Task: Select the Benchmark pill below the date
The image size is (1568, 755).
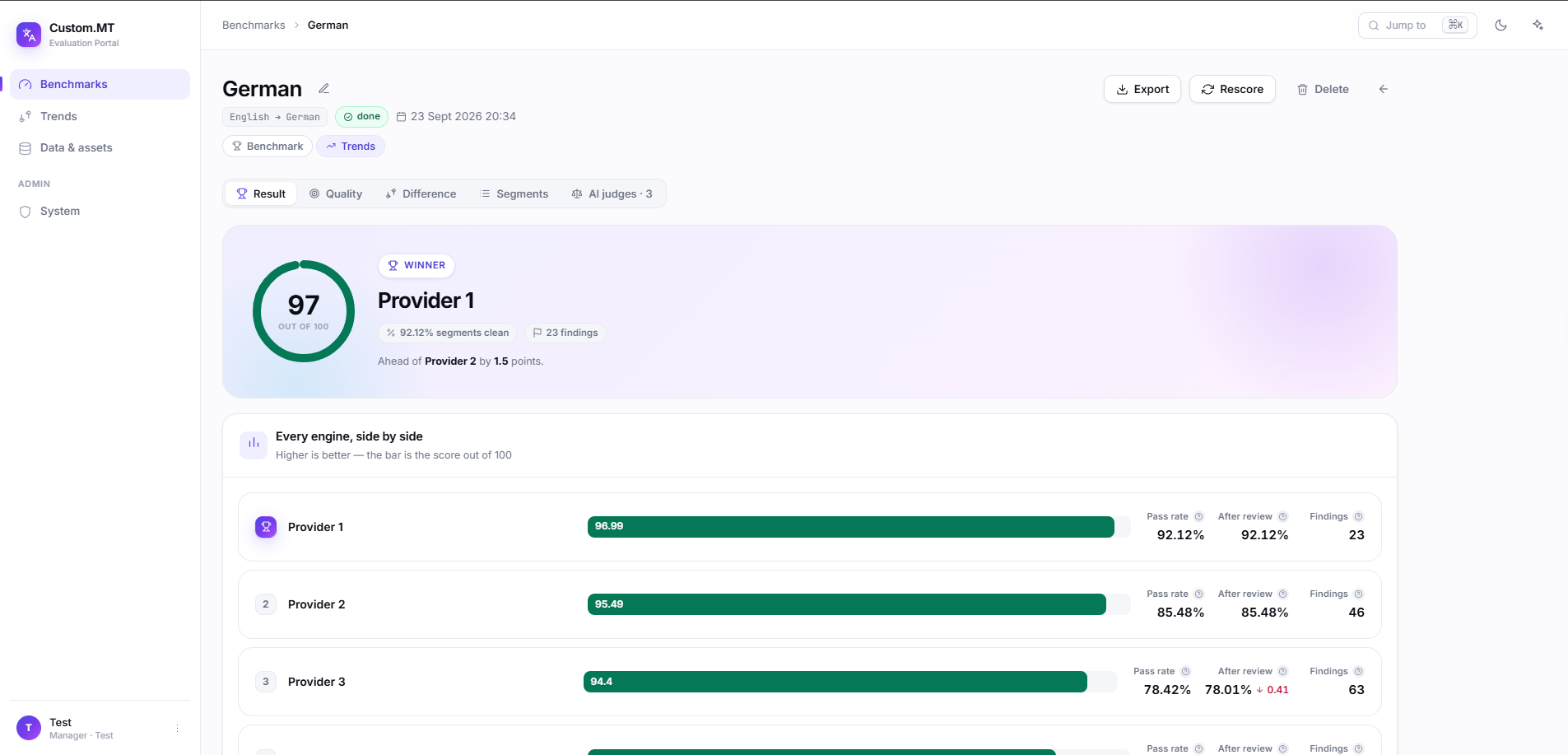Action: coord(268,146)
